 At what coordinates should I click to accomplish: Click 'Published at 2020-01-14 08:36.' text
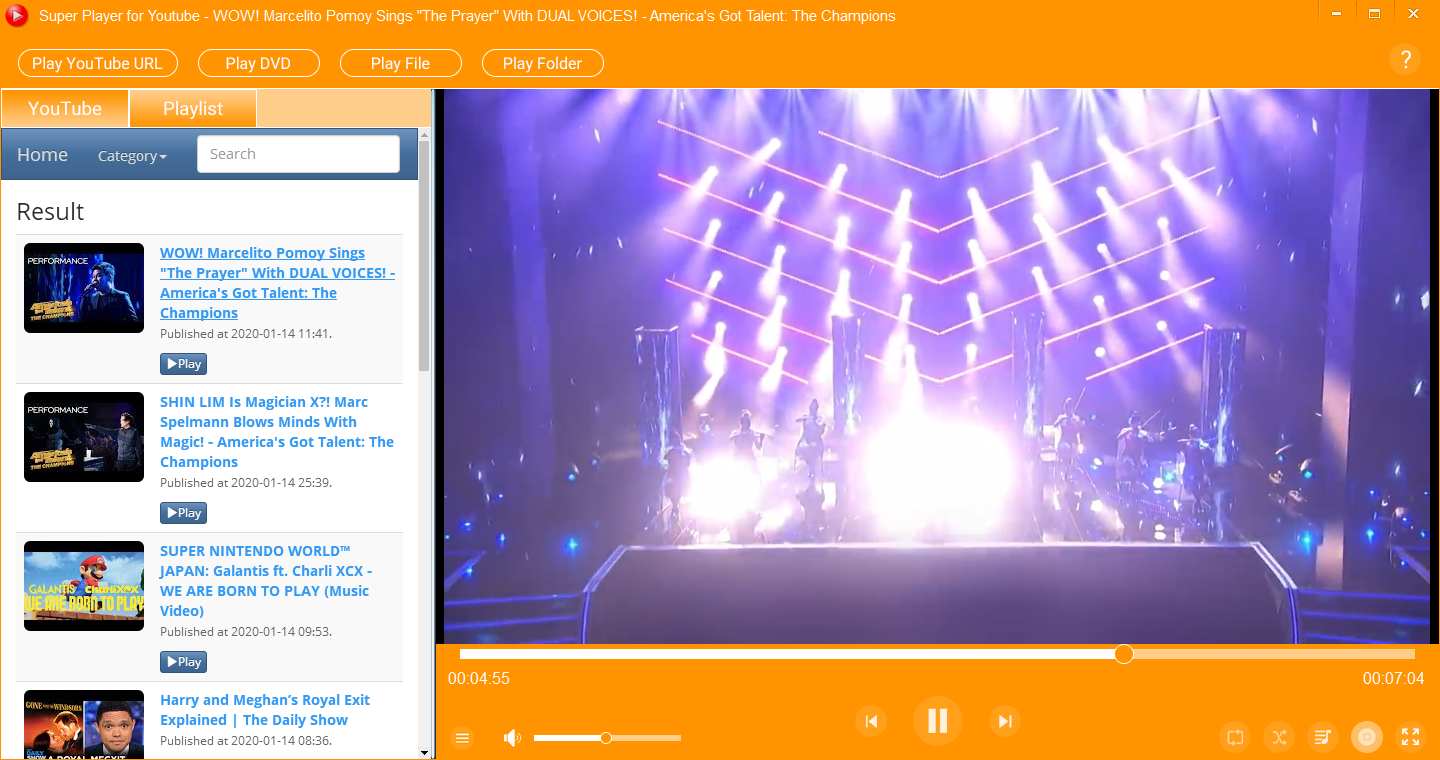click(246, 740)
